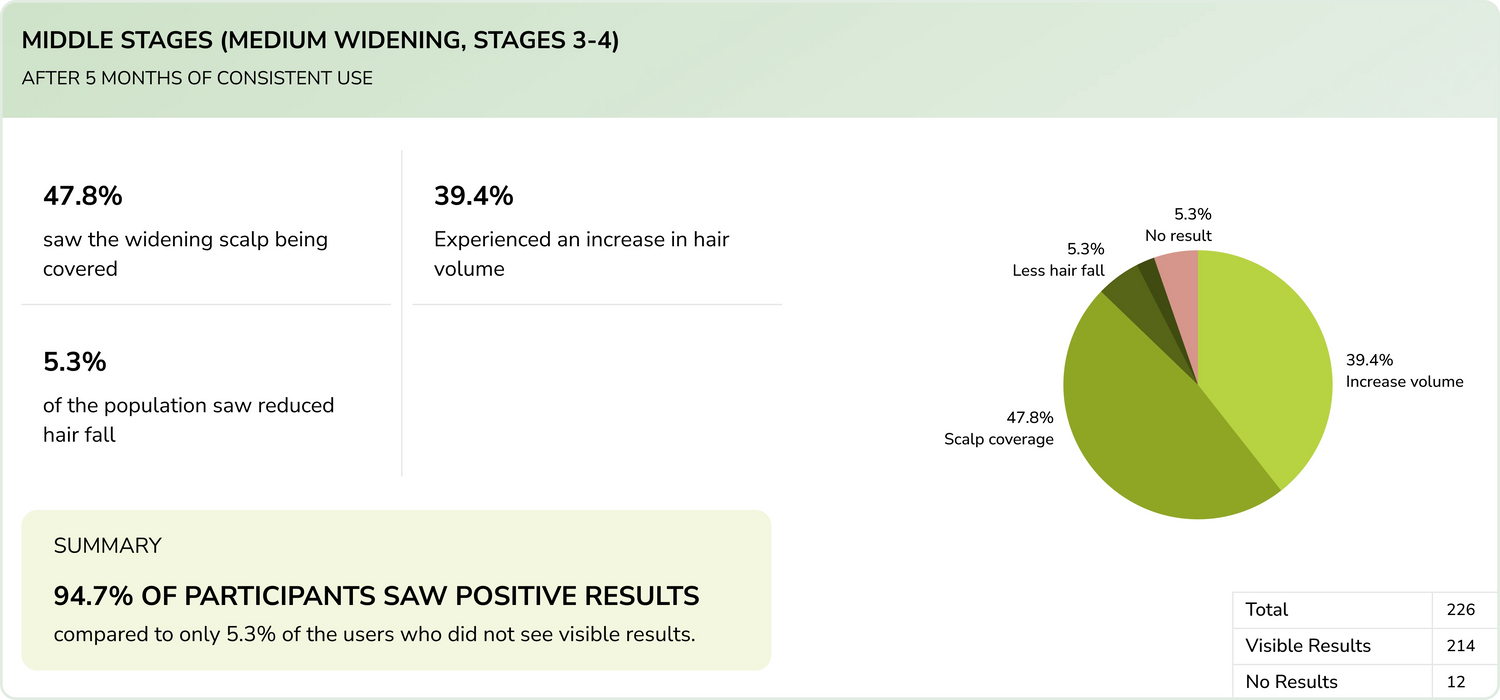Click "Experienced an increase in hair volume" text

click(581, 254)
